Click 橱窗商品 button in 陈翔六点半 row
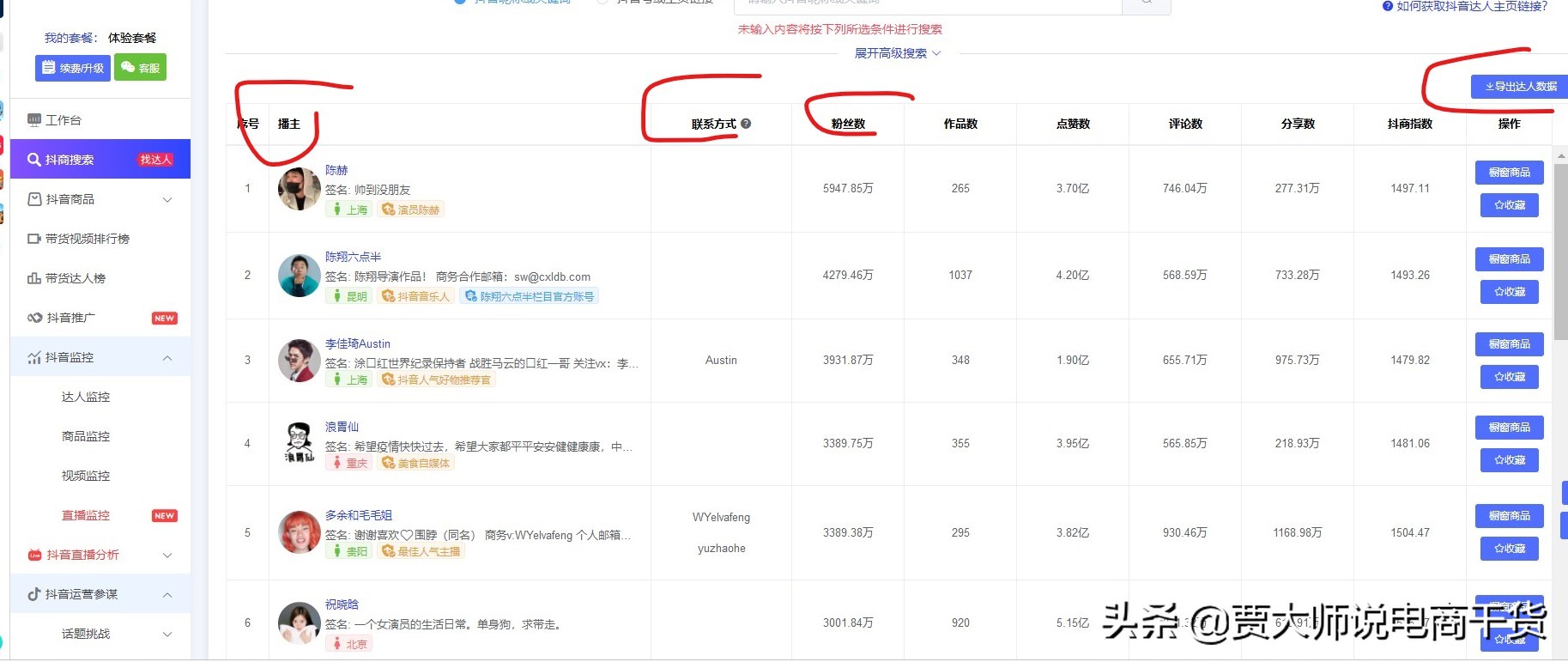Viewport: 1568px width, 662px height. [1510, 259]
